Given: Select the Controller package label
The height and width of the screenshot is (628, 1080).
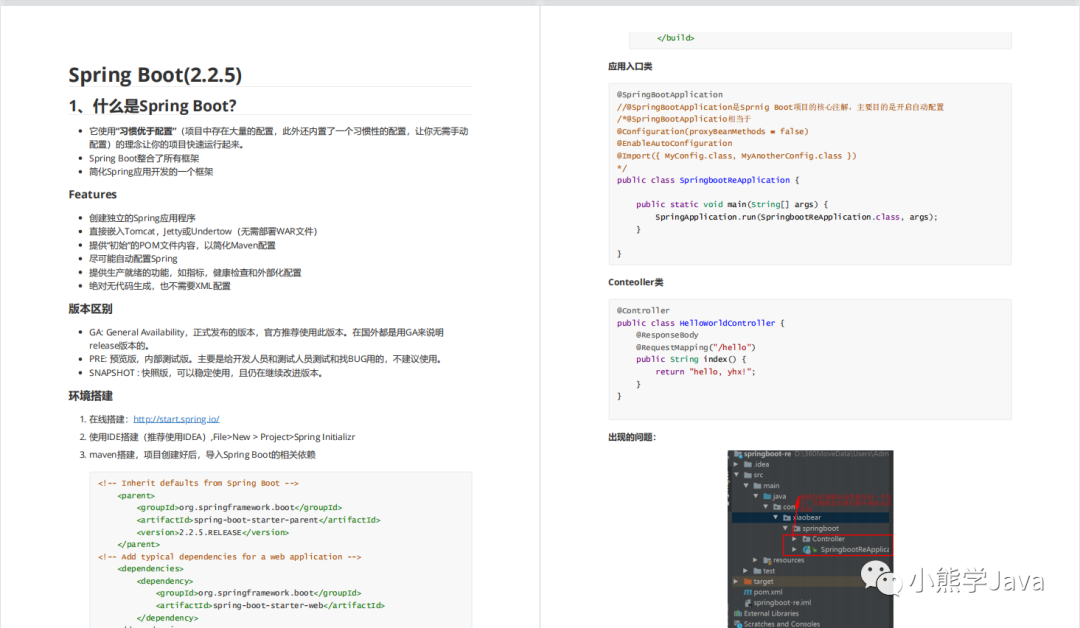Looking at the screenshot, I should coord(829,538).
